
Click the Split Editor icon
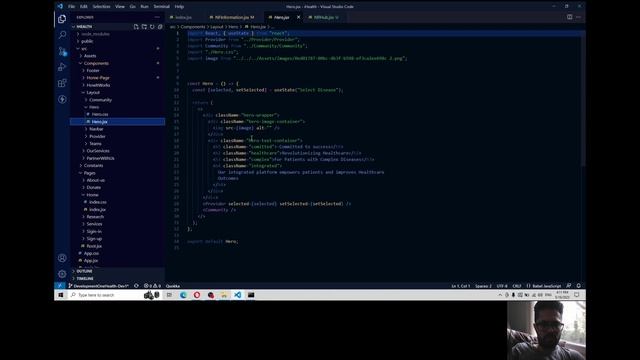[569, 17]
